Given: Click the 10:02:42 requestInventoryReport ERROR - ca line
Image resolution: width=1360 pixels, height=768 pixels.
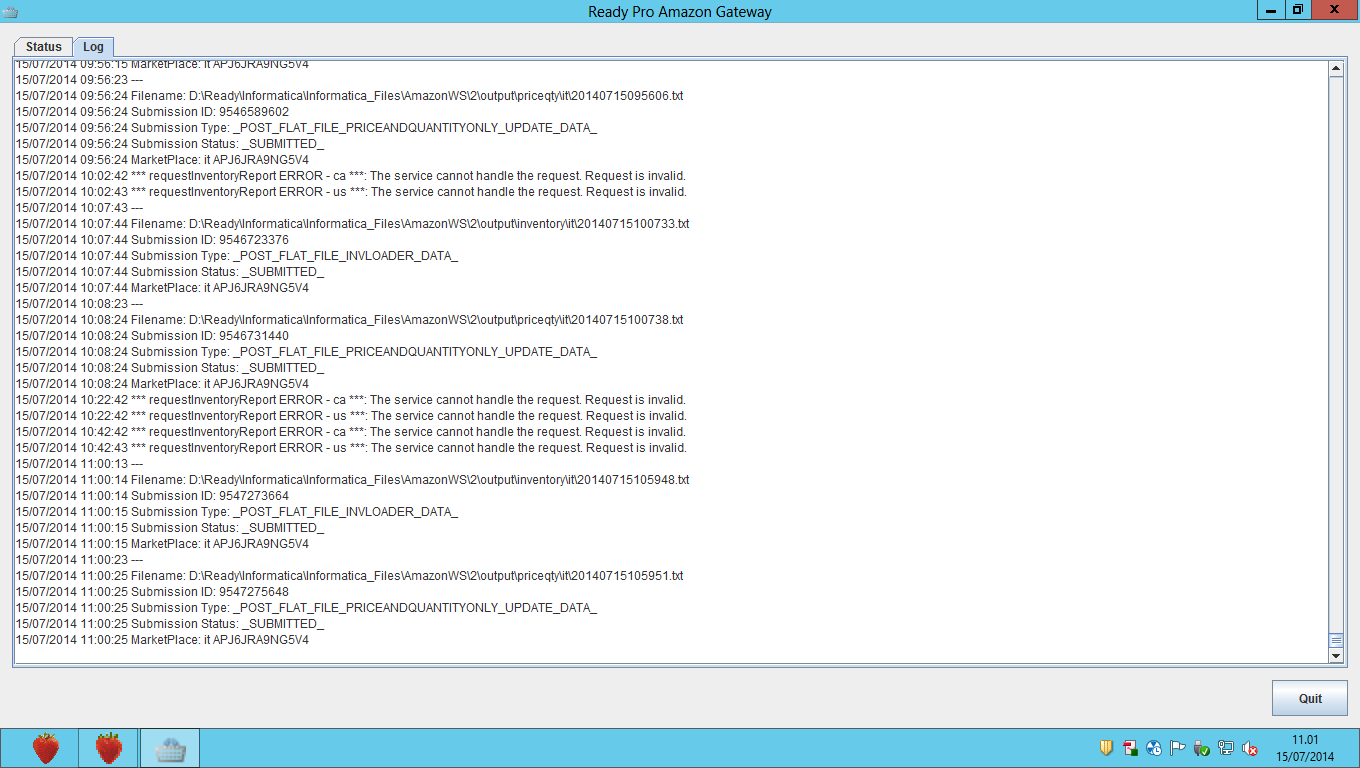Looking at the screenshot, I should pos(351,176).
